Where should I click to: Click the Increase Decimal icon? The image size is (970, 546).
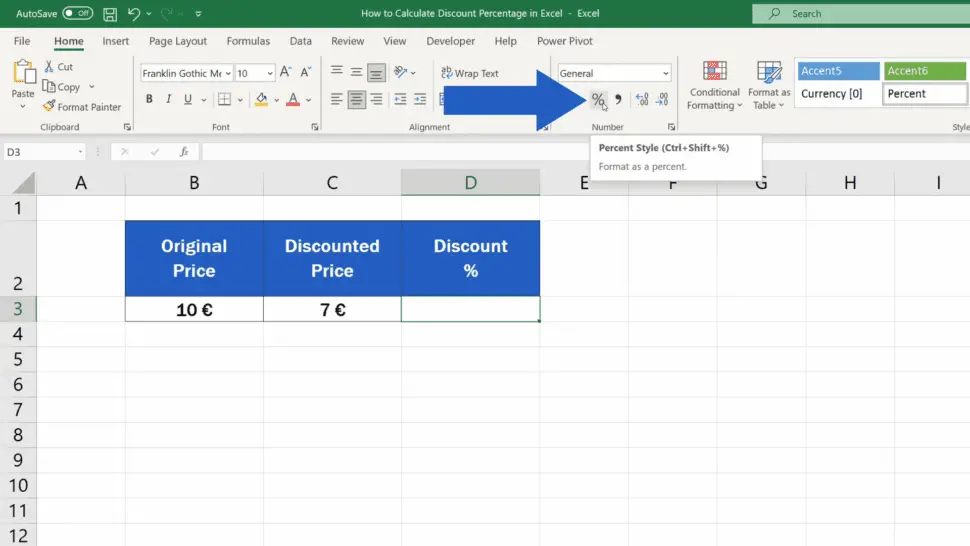(641, 99)
